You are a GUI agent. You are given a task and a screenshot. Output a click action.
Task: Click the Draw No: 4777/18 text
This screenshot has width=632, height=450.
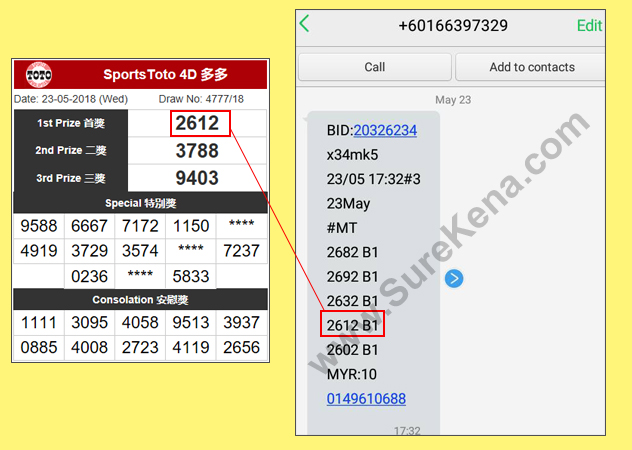[201, 99]
